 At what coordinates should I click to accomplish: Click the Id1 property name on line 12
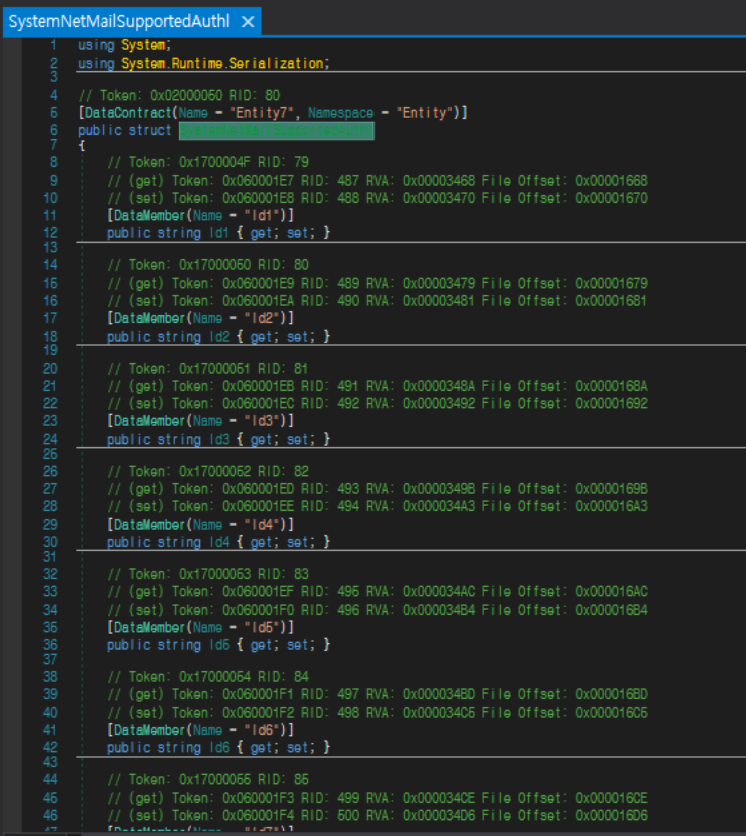[218, 233]
